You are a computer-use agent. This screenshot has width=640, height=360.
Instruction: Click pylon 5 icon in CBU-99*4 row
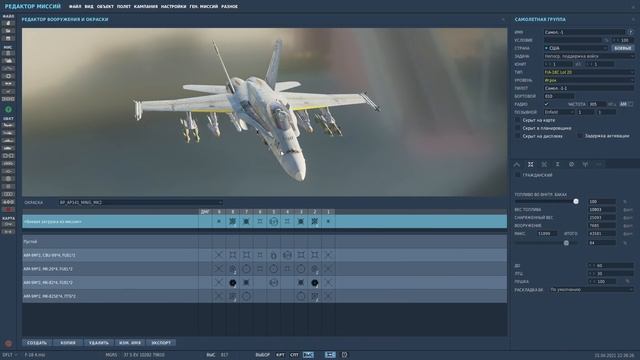(x=273, y=256)
